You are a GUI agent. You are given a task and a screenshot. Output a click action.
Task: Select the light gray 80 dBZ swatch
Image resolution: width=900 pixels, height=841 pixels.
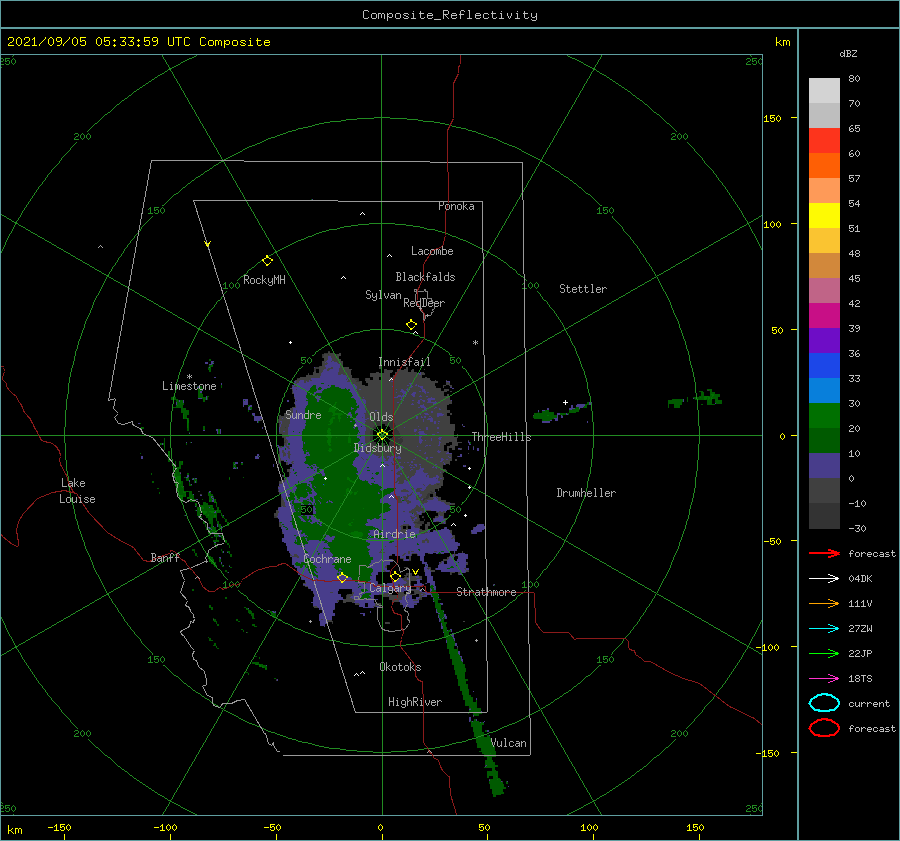click(x=824, y=90)
